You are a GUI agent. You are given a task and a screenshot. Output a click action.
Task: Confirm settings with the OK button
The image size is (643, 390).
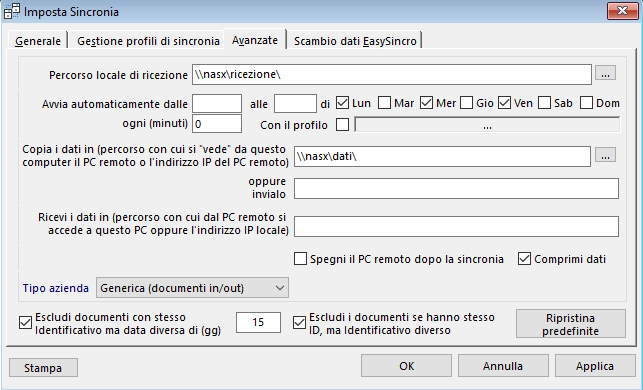tap(406, 365)
